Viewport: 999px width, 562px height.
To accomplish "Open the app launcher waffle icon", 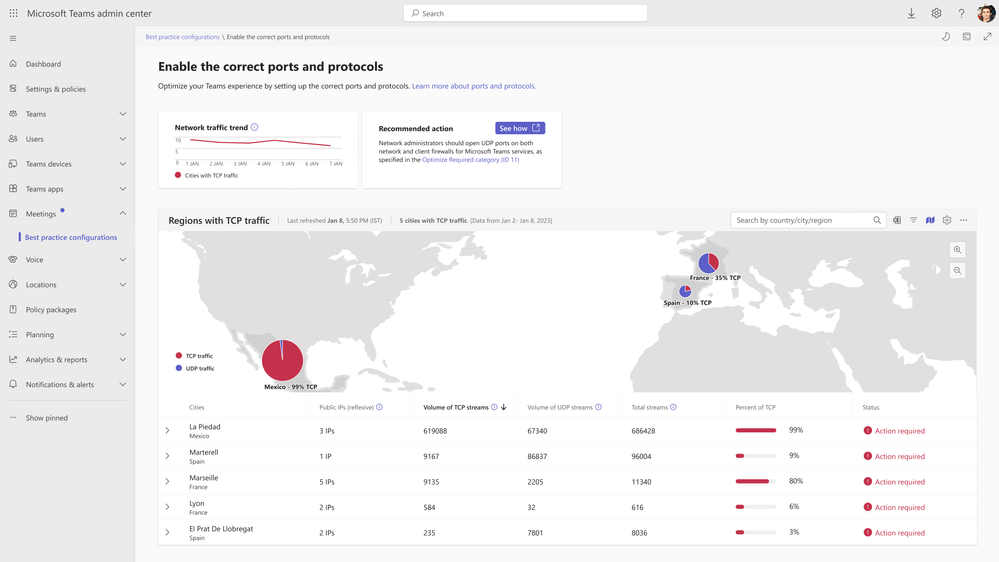I will click(x=13, y=13).
